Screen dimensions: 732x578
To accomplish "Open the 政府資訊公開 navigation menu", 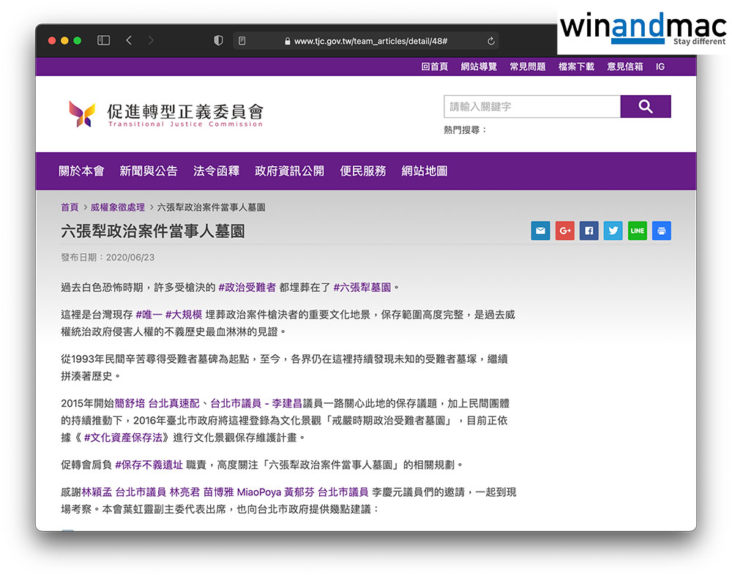I will click(289, 171).
